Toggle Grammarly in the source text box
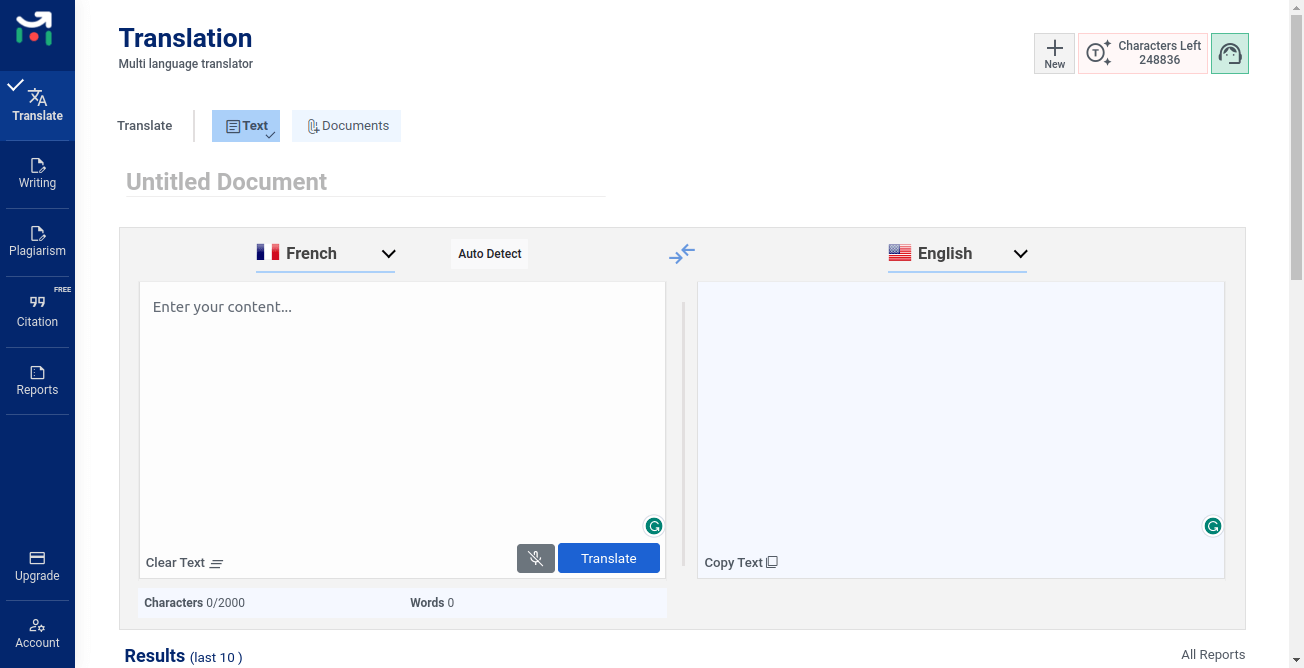Image resolution: width=1304 pixels, height=668 pixels. coord(653,525)
